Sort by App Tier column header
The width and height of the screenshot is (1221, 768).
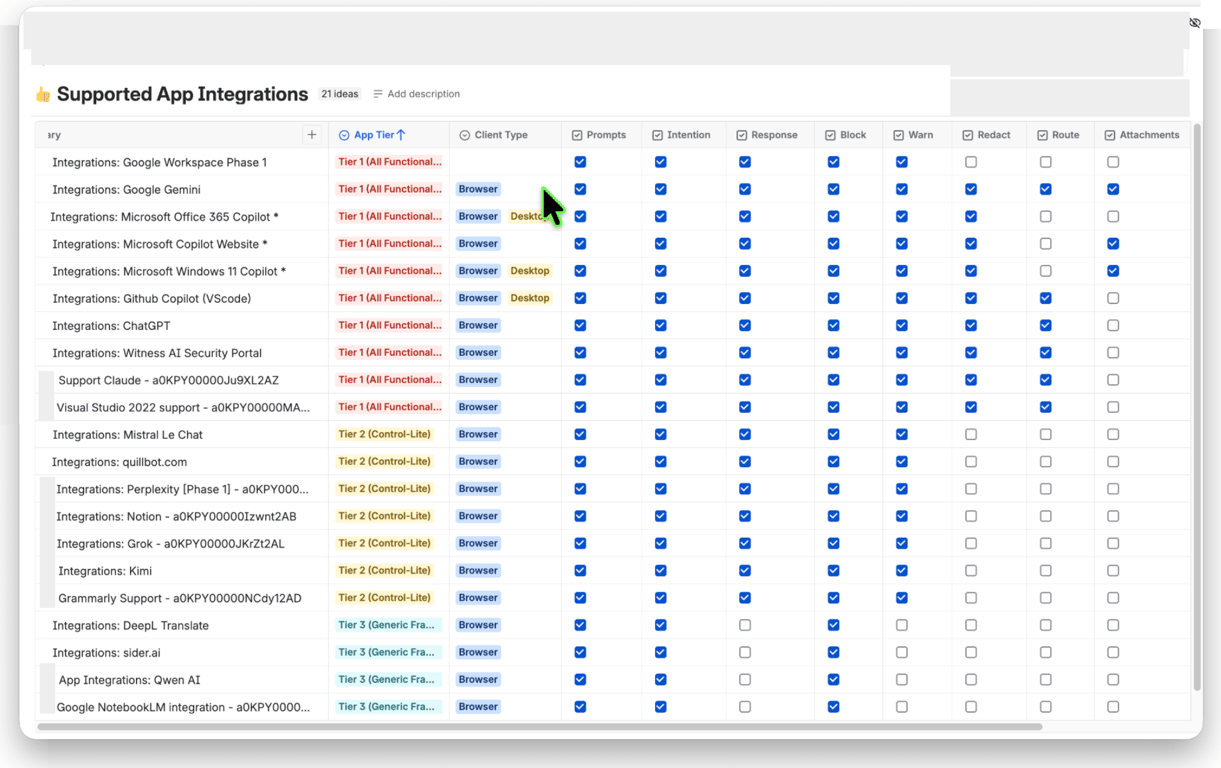[x=388, y=135]
